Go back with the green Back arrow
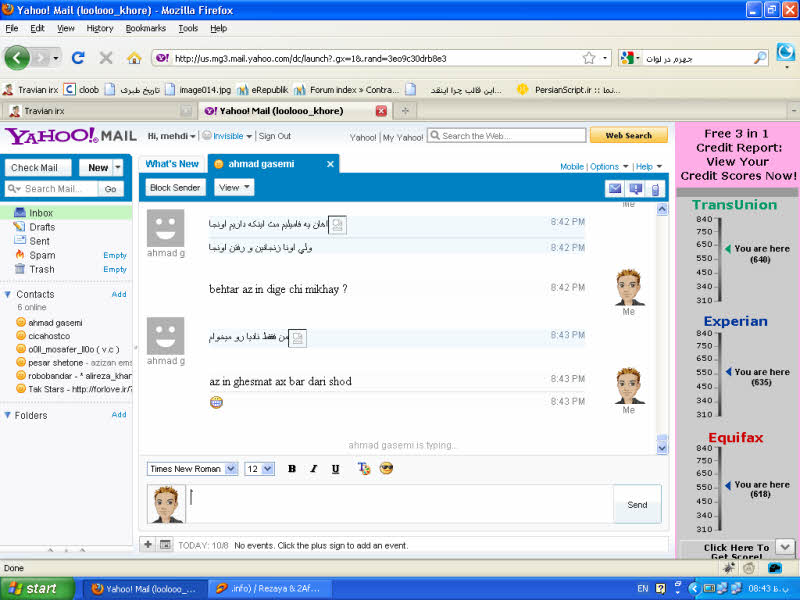The height and width of the screenshot is (600, 800). [17, 58]
